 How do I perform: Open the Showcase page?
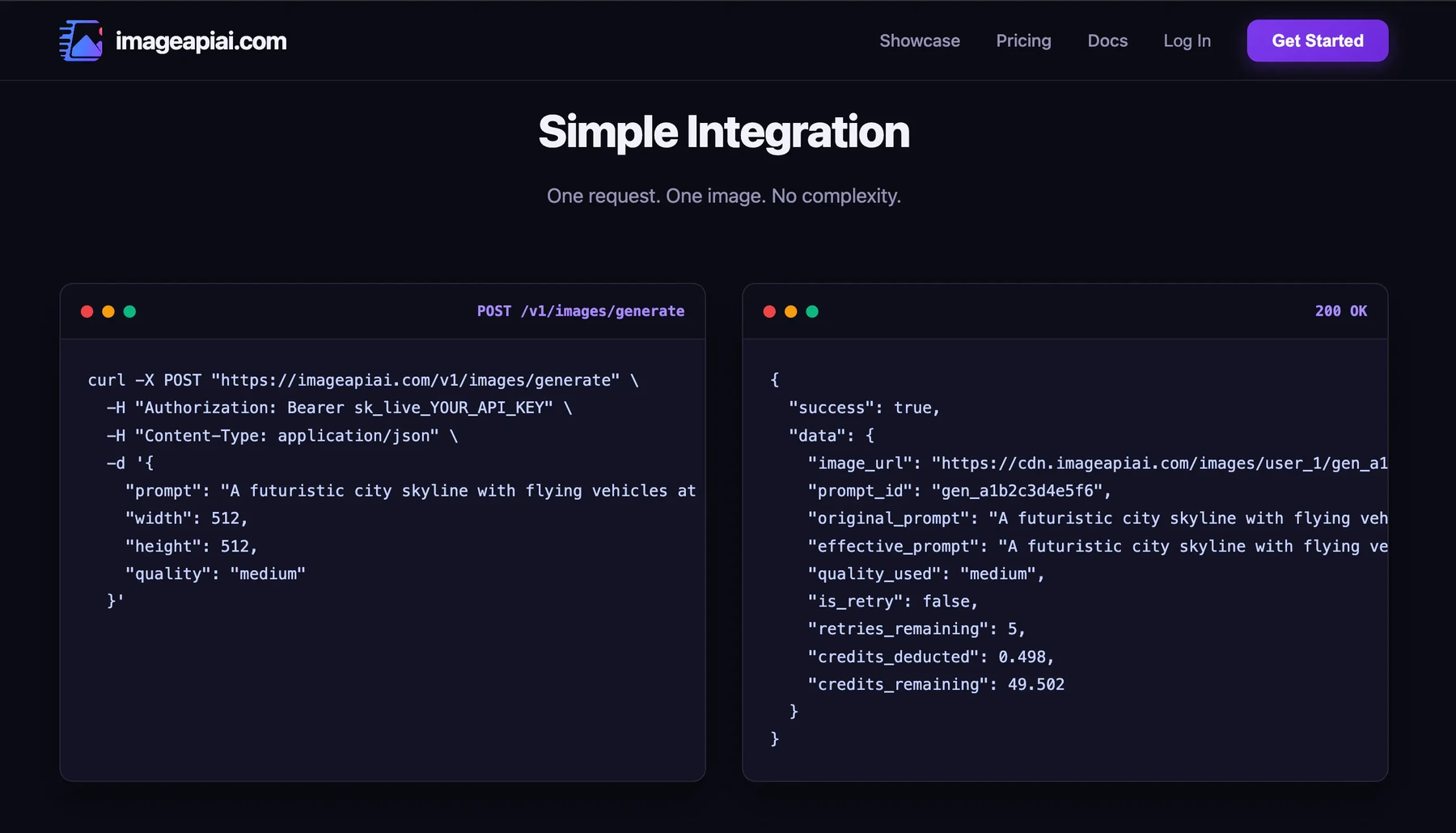click(x=920, y=40)
